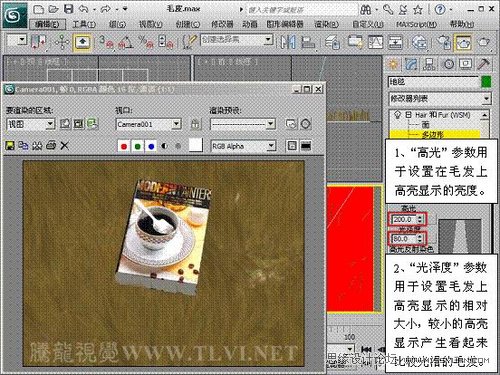Switch to the Create sun-icon command panel tab

click(393, 64)
